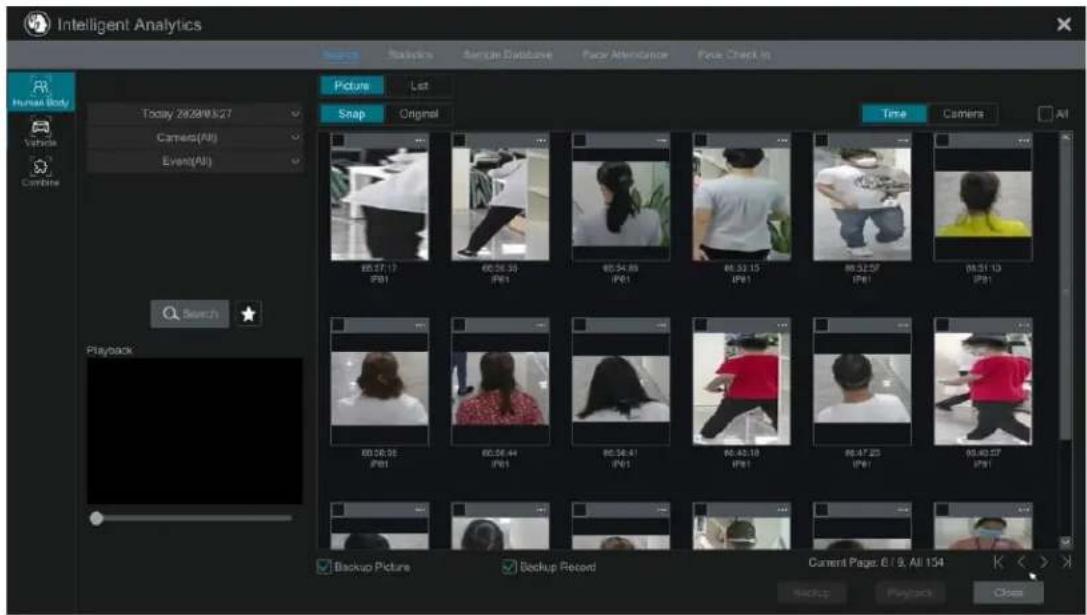Jump to the first results page
Viewport: 1087px width, 615px height.
pyautogui.click(x=999, y=563)
